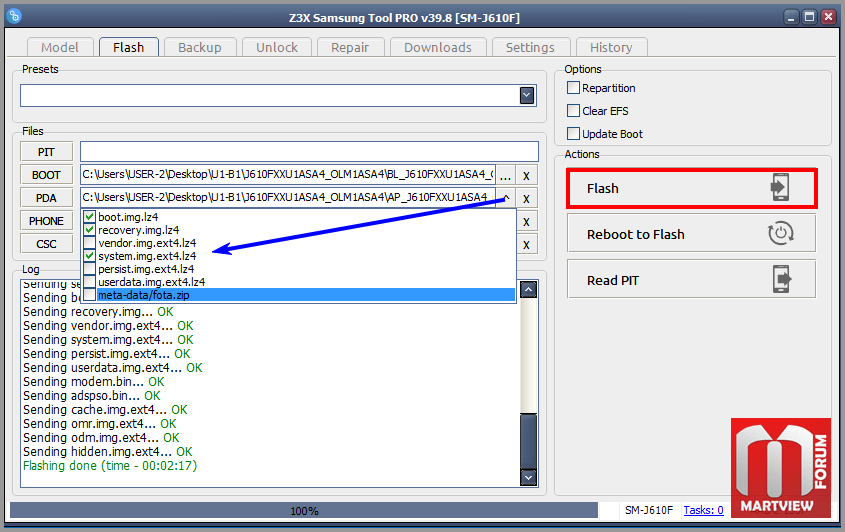845x532 pixels.
Task: Clear the PDA file with its X button
Action: coord(527,199)
